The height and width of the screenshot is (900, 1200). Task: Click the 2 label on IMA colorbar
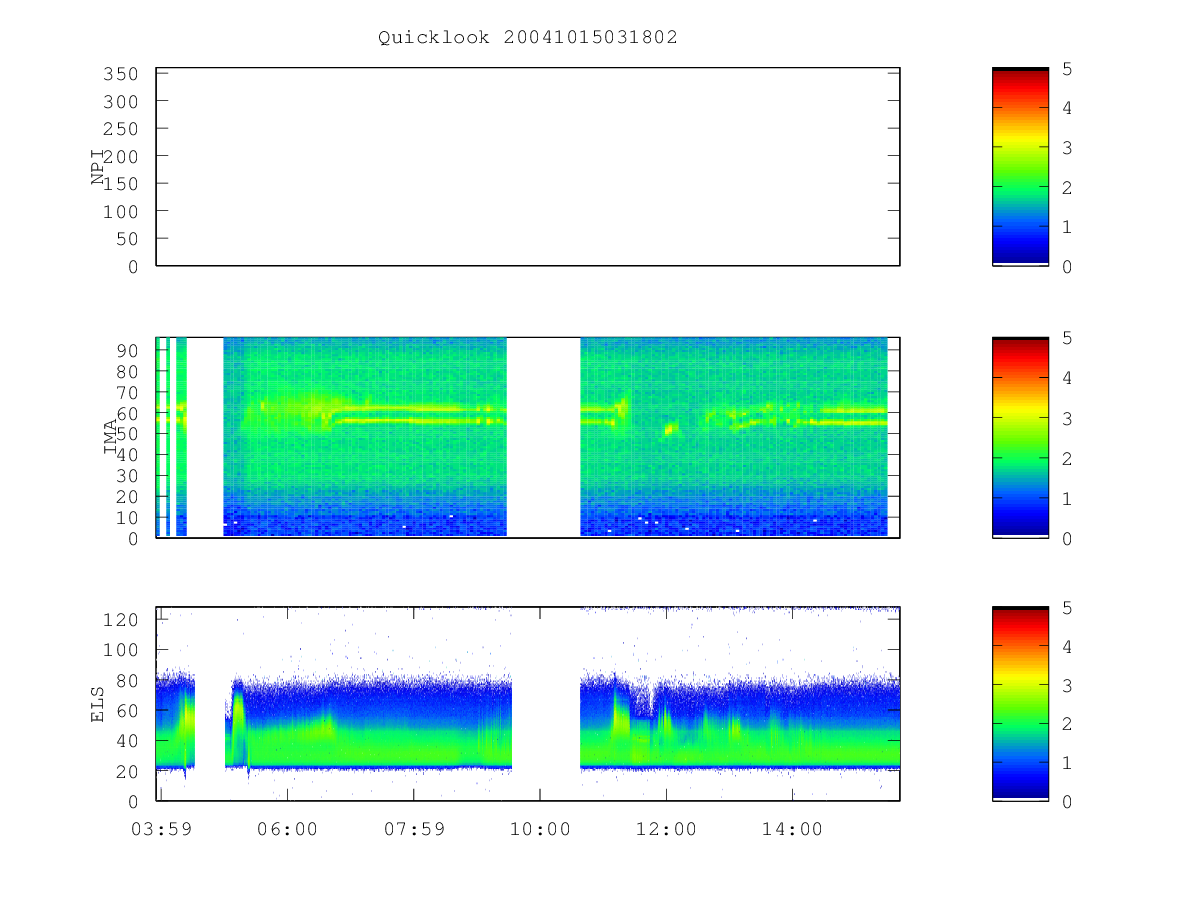tap(1067, 458)
